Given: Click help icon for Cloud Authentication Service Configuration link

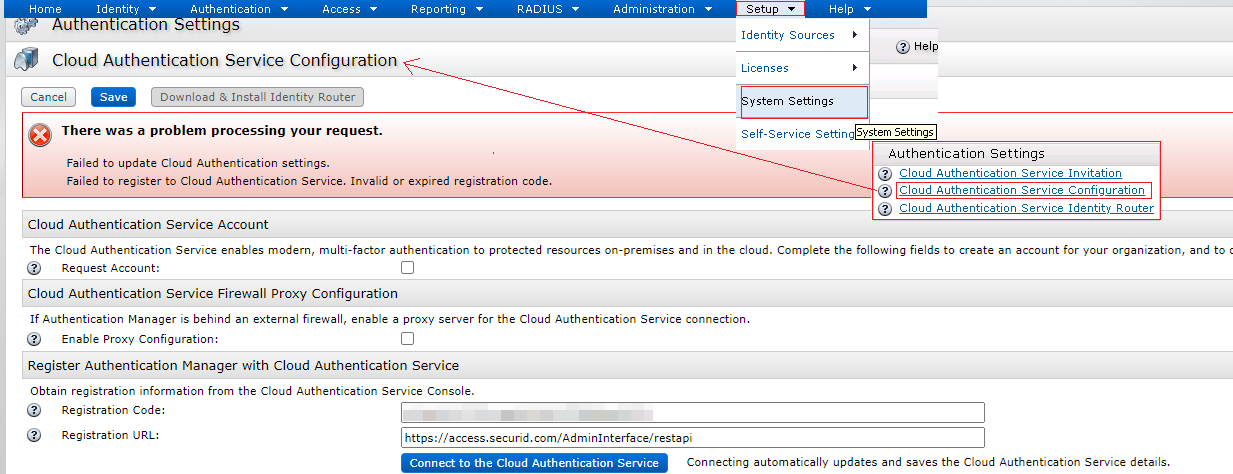Looking at the screenshot, I should coord(885,191).
